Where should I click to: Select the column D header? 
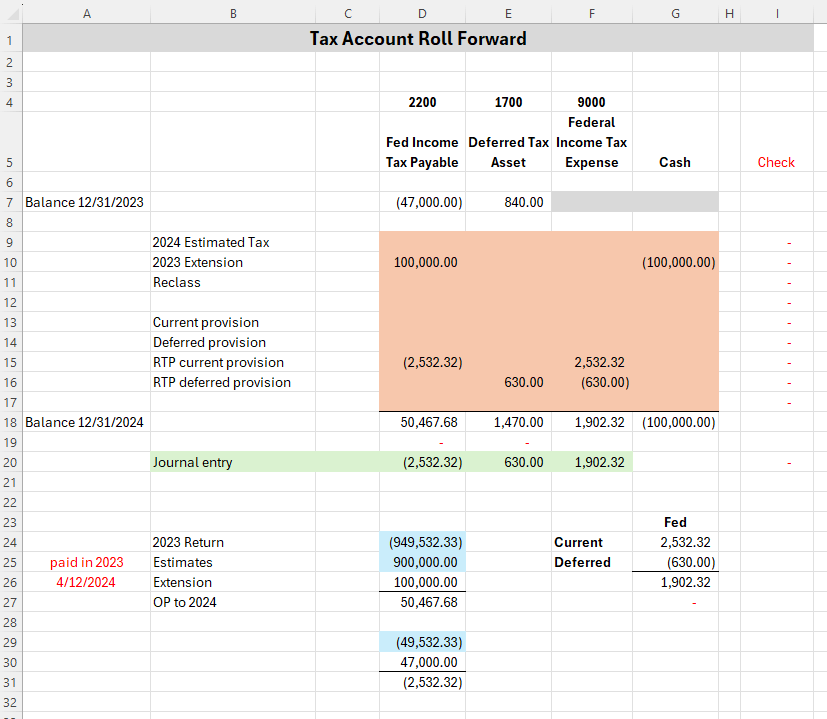coord(421,11)
